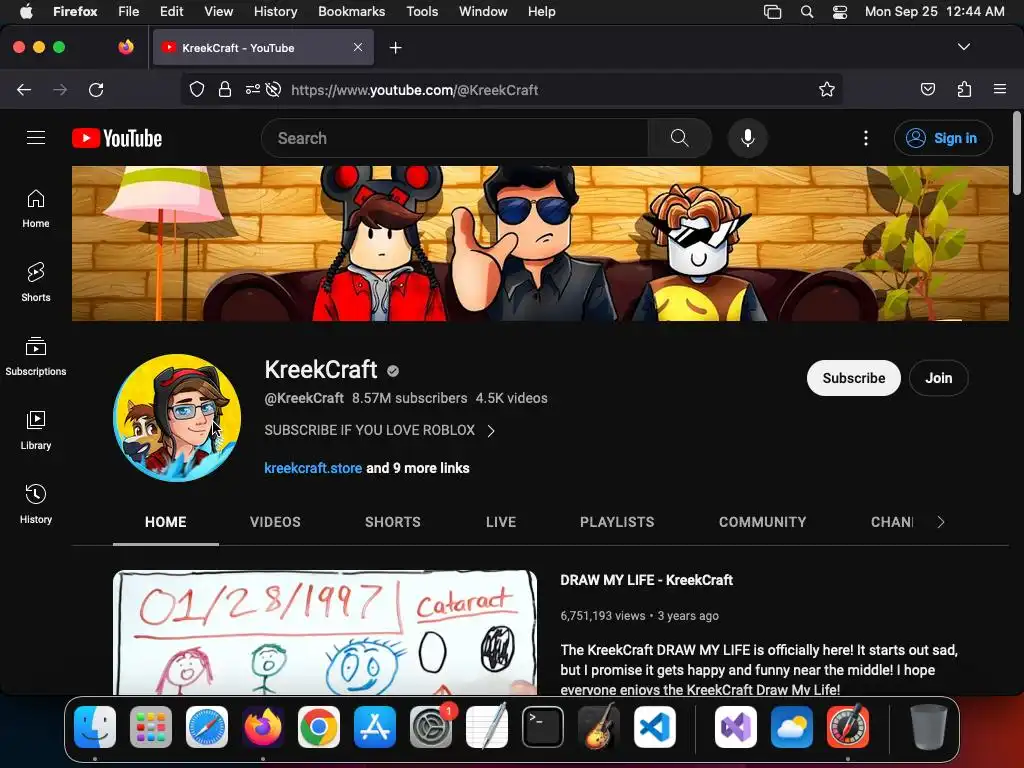The height and width of the screenshot is (768, 1024).
Task: Open Save to Pocket
Action: pos(927,89)
